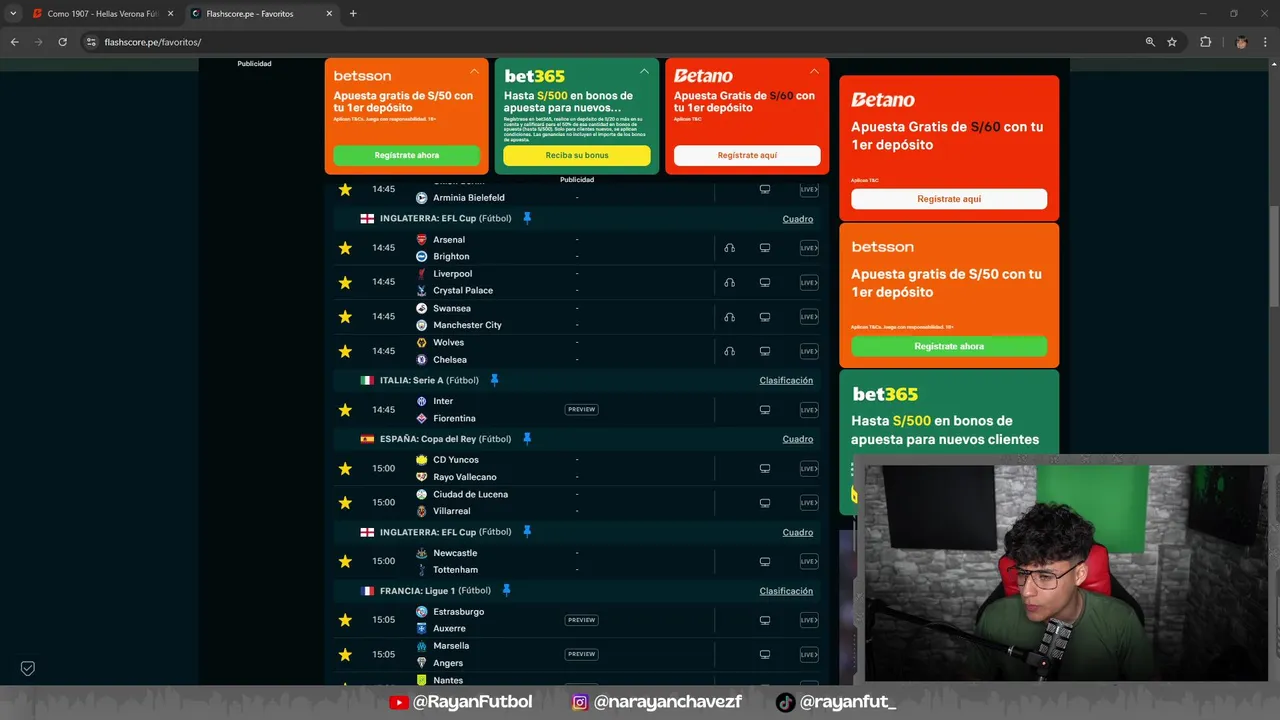Click Manchester City team name

pyautogui.click(x=467, y=325)
